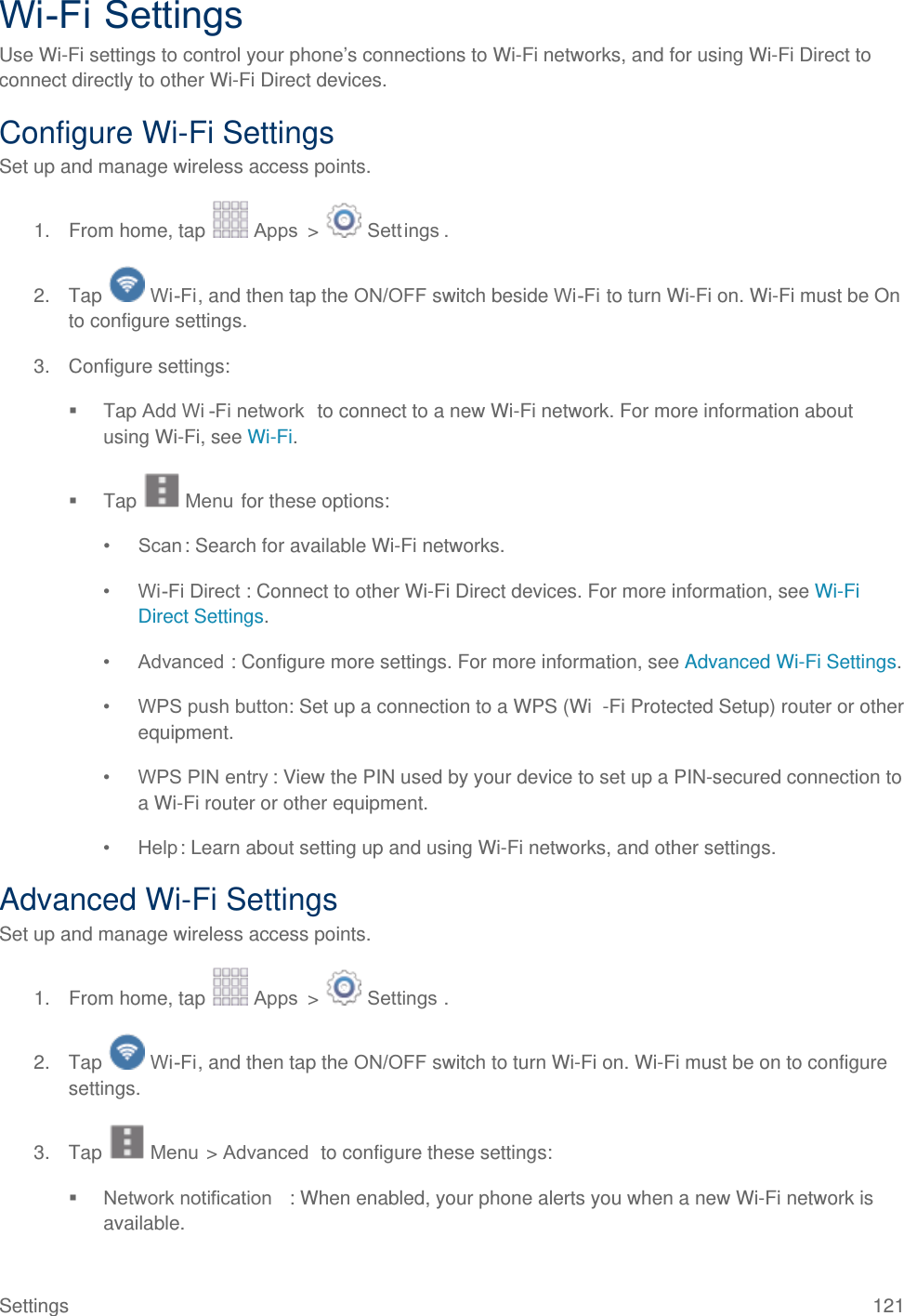
Task: Click the 'Wi-Fi Settings' main page title
Action: [x=122, y=17]
